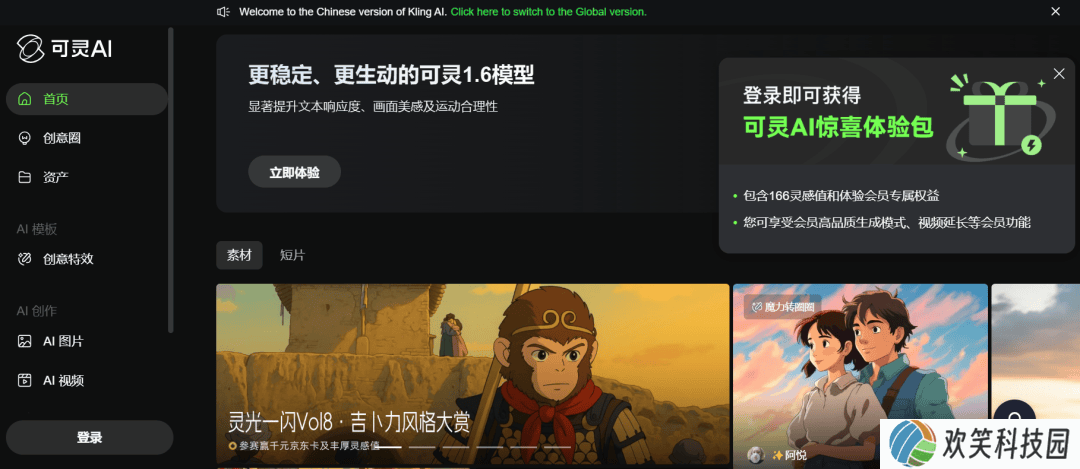The width and height of the screenshot is (1080, 469).
Task: Select the second carousel slide indicator
Action: pyautogui.click(x=422, y=447)
